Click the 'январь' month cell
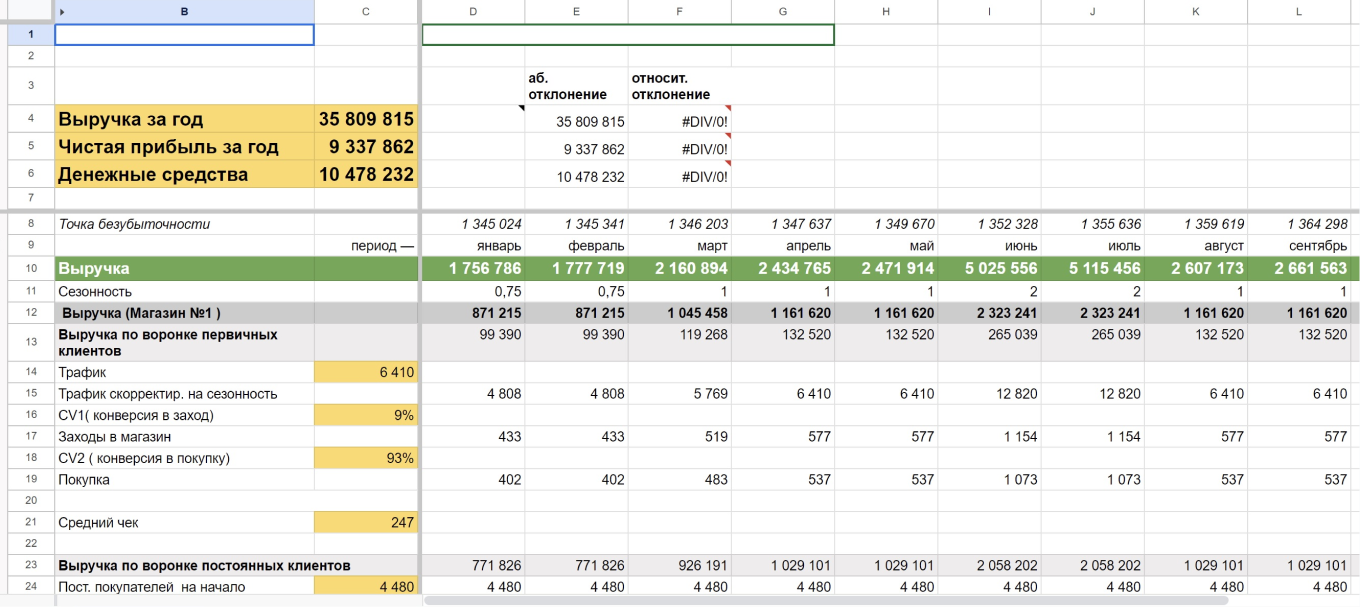1360x607 pixels. point(473,246)
